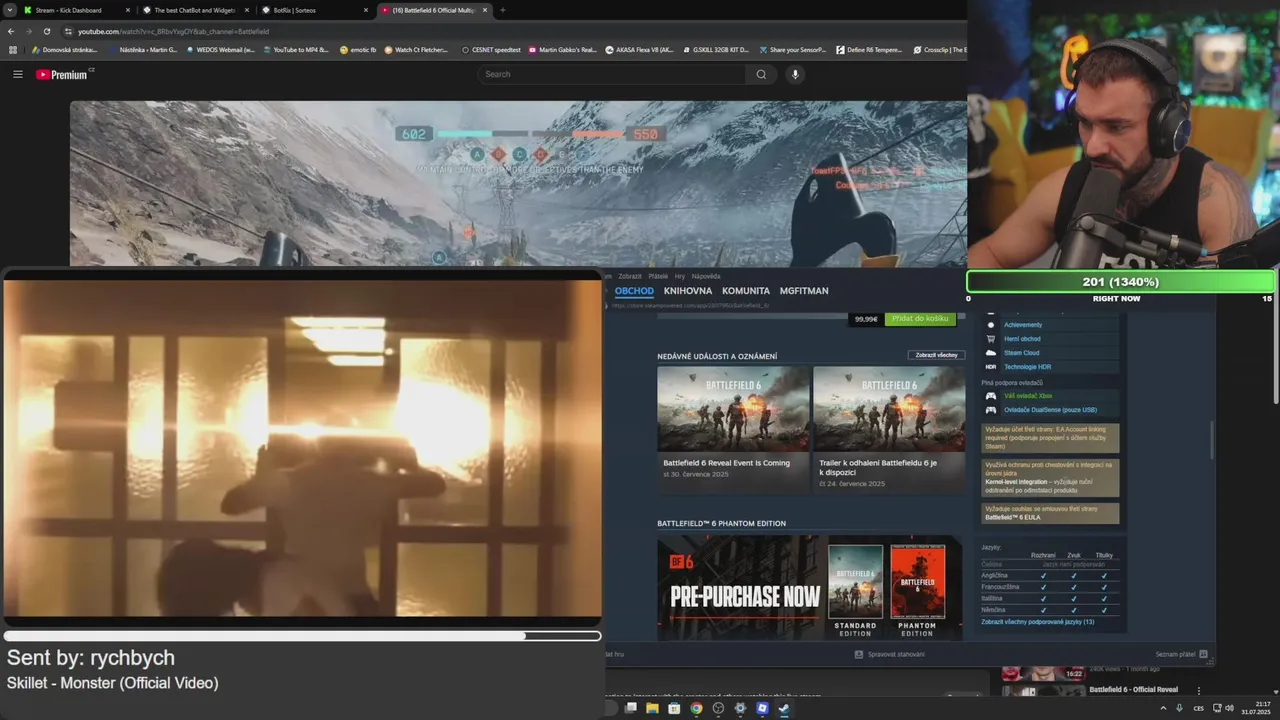Image resolution: width=1280 pixels, height=720 pixels.
Task: Open Steam from taskbar
Action: pos(784,708)
